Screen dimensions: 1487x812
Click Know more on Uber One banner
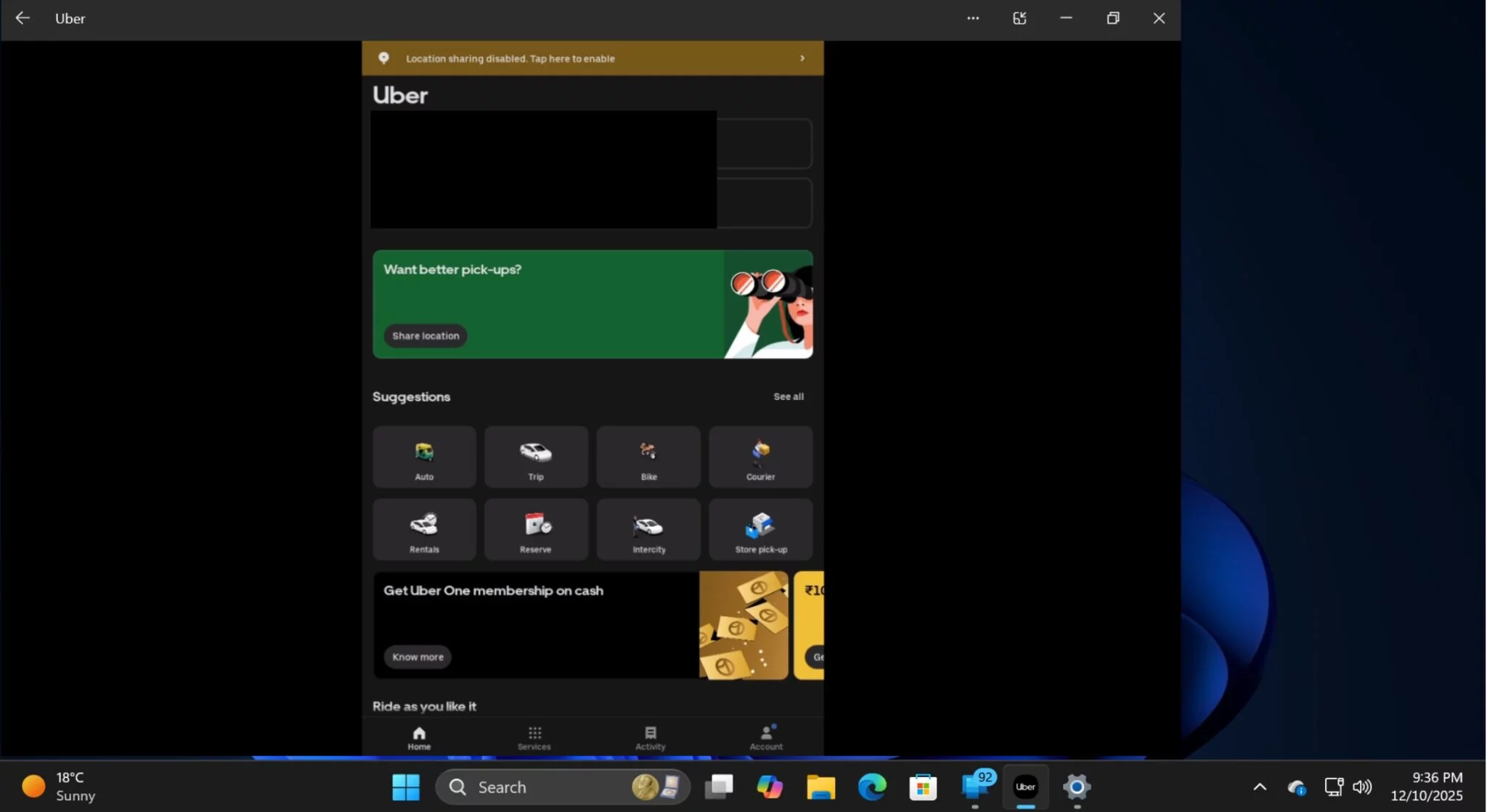417,657
